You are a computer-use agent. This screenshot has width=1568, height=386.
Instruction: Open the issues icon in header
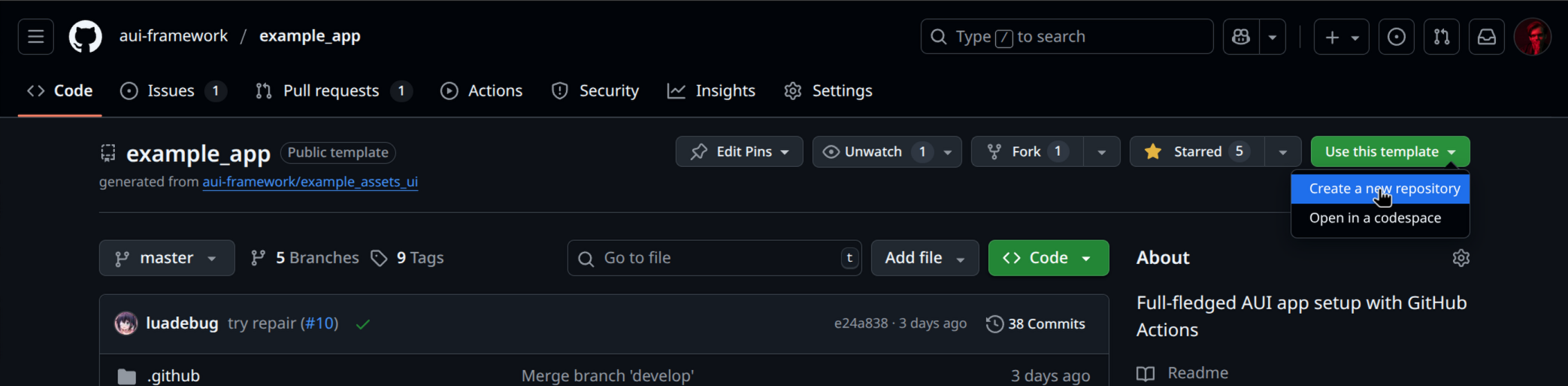tap(1396, 37)
